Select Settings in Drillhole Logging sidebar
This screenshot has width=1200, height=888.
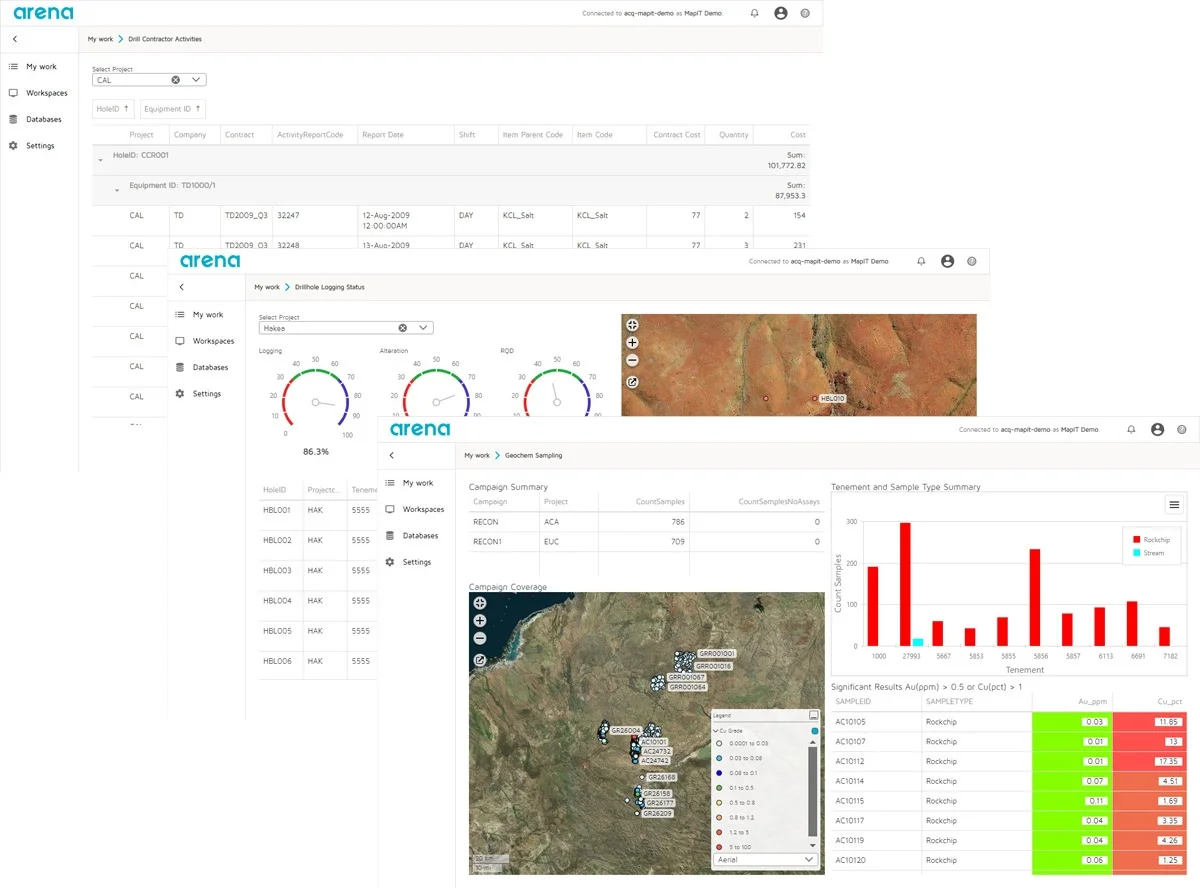click(198, 394)
